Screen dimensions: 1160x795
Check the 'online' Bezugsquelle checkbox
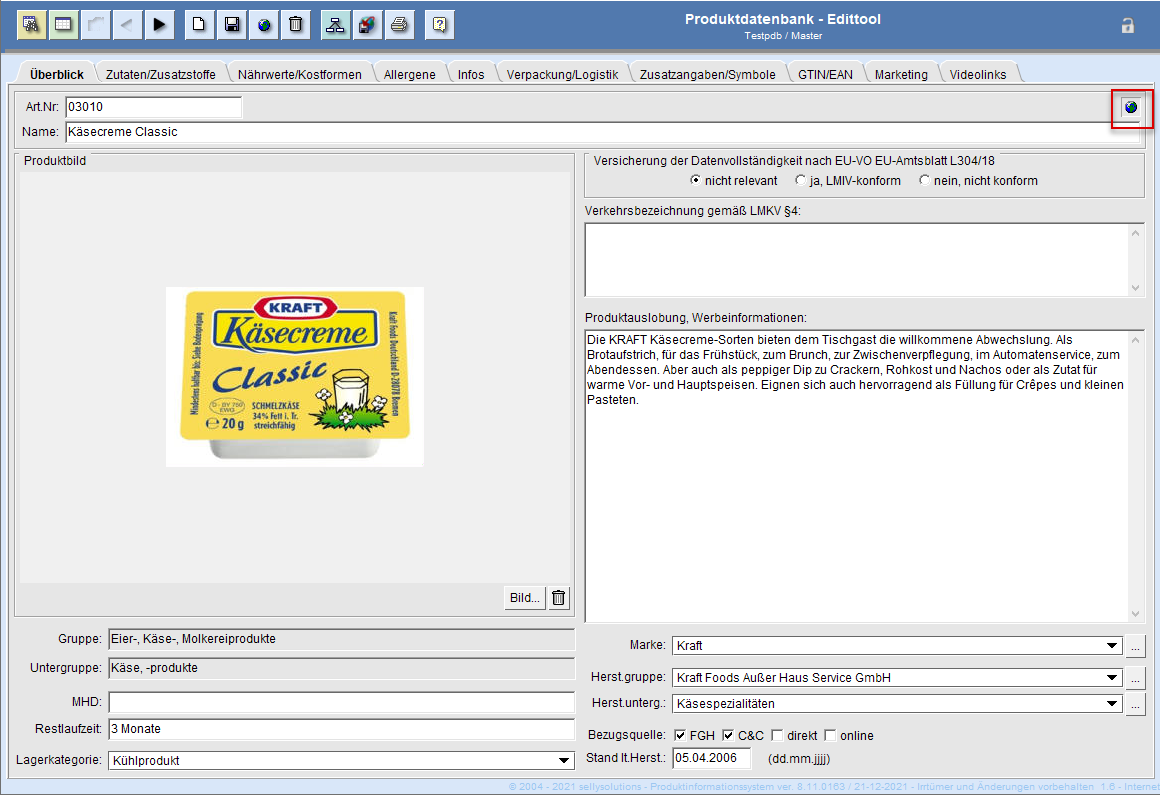(830, 735)
